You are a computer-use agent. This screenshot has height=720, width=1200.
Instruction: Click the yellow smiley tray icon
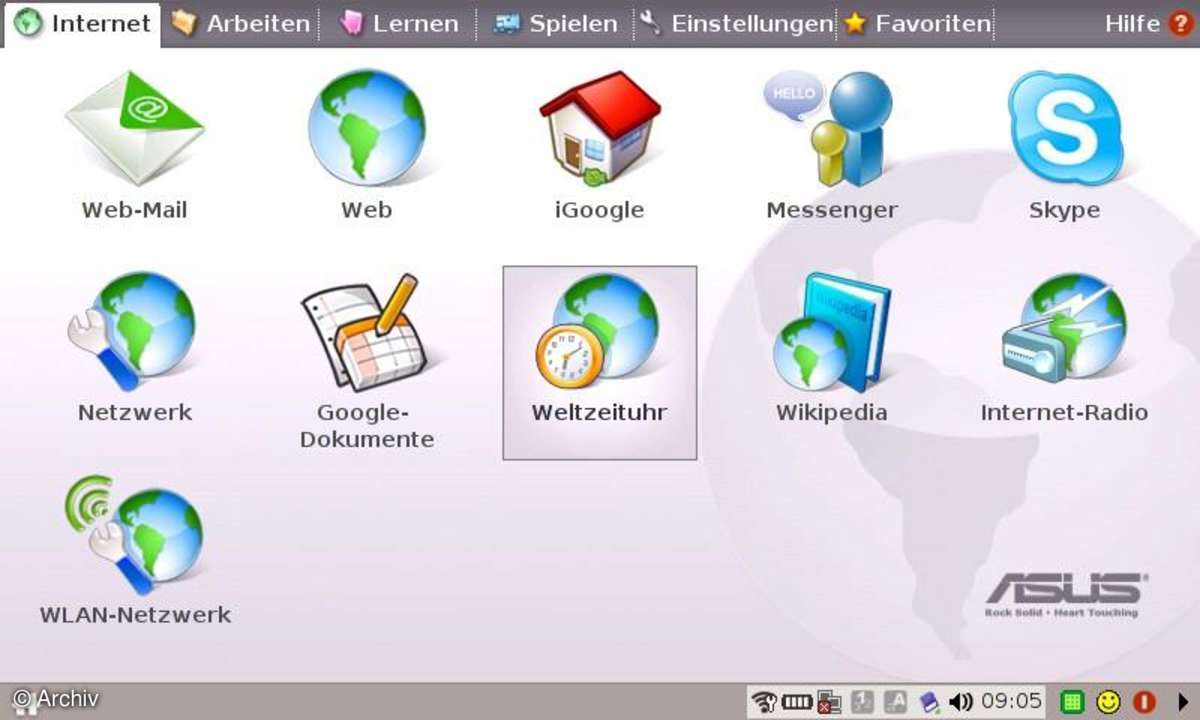pos(1108,702)
